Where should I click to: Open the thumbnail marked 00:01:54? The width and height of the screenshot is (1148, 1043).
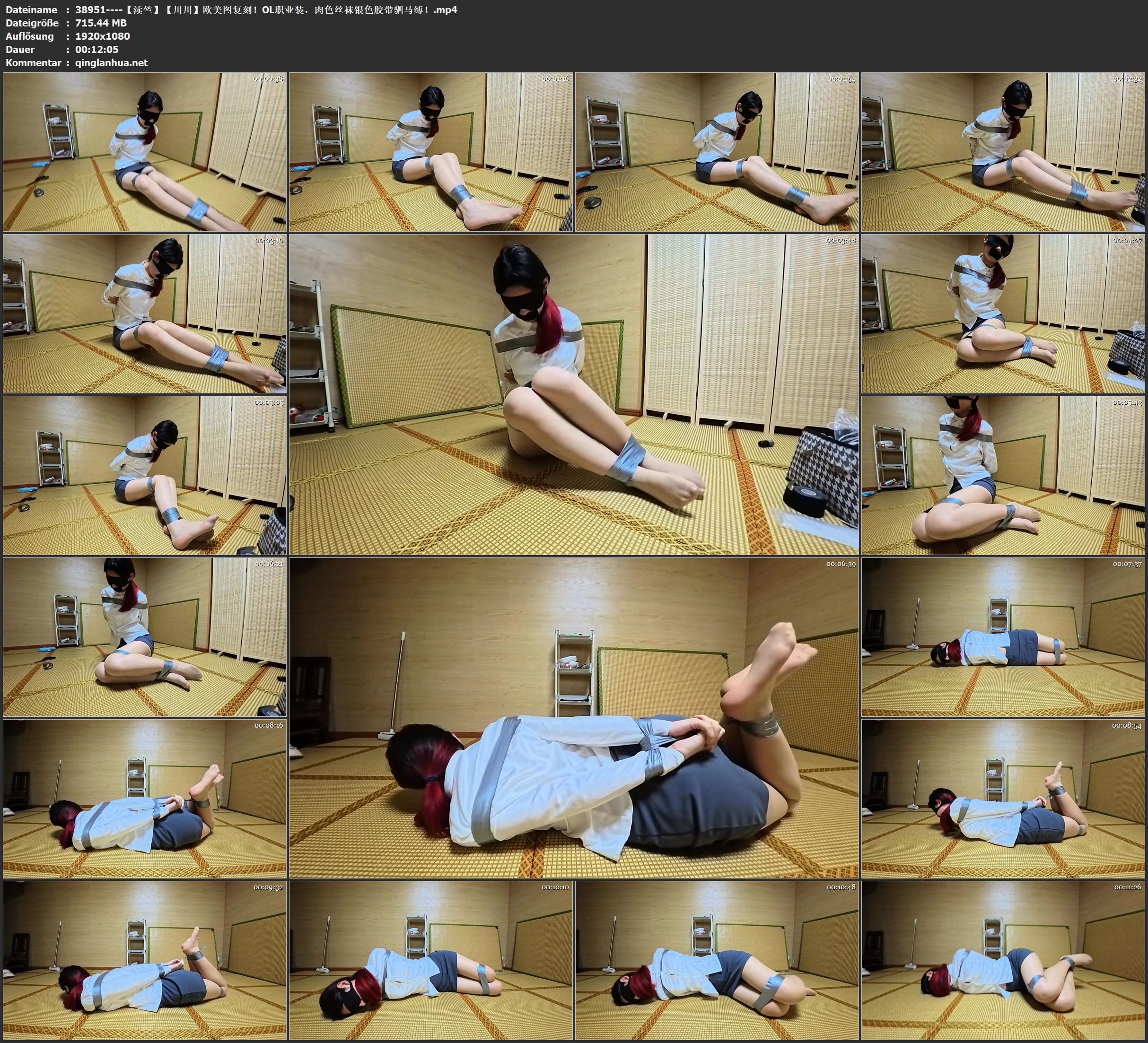[x=717, y=152]
